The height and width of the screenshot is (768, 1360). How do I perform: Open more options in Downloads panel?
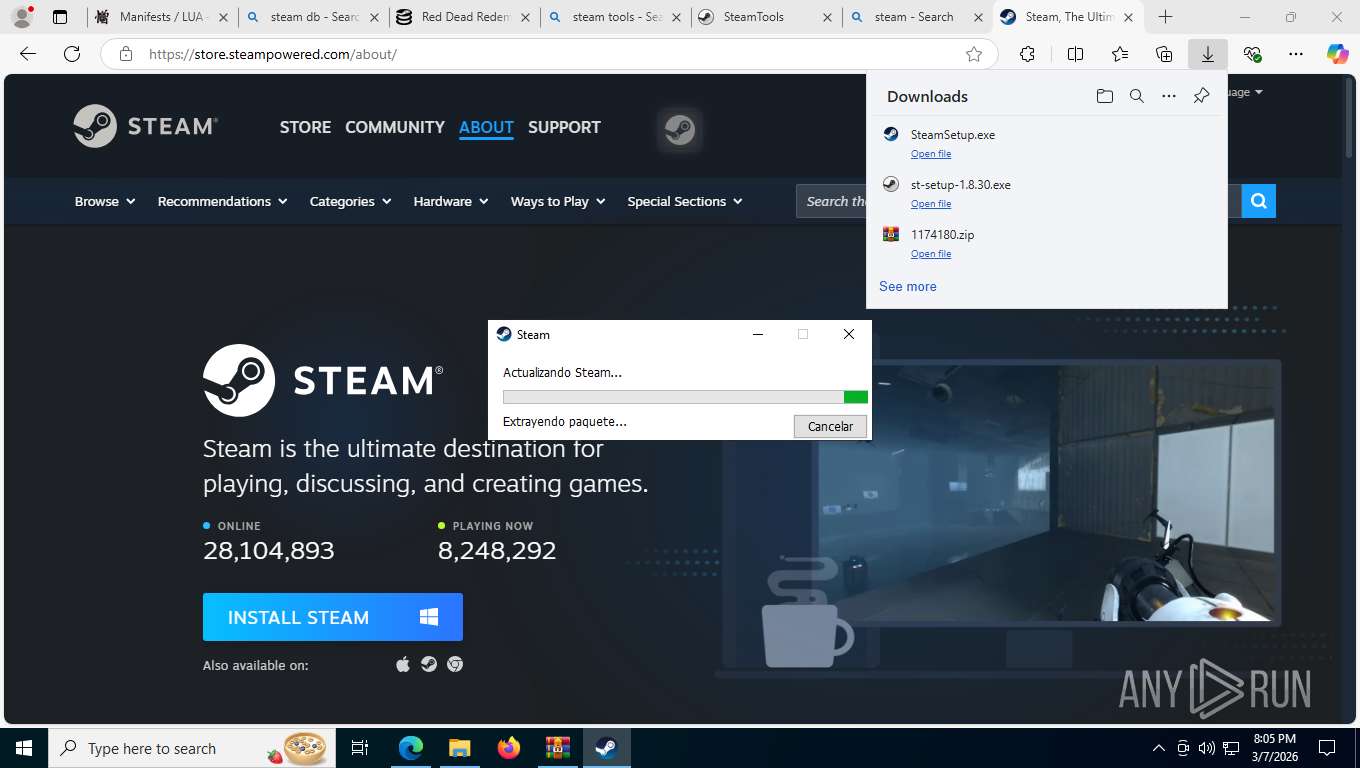[x=1169, y=96]
